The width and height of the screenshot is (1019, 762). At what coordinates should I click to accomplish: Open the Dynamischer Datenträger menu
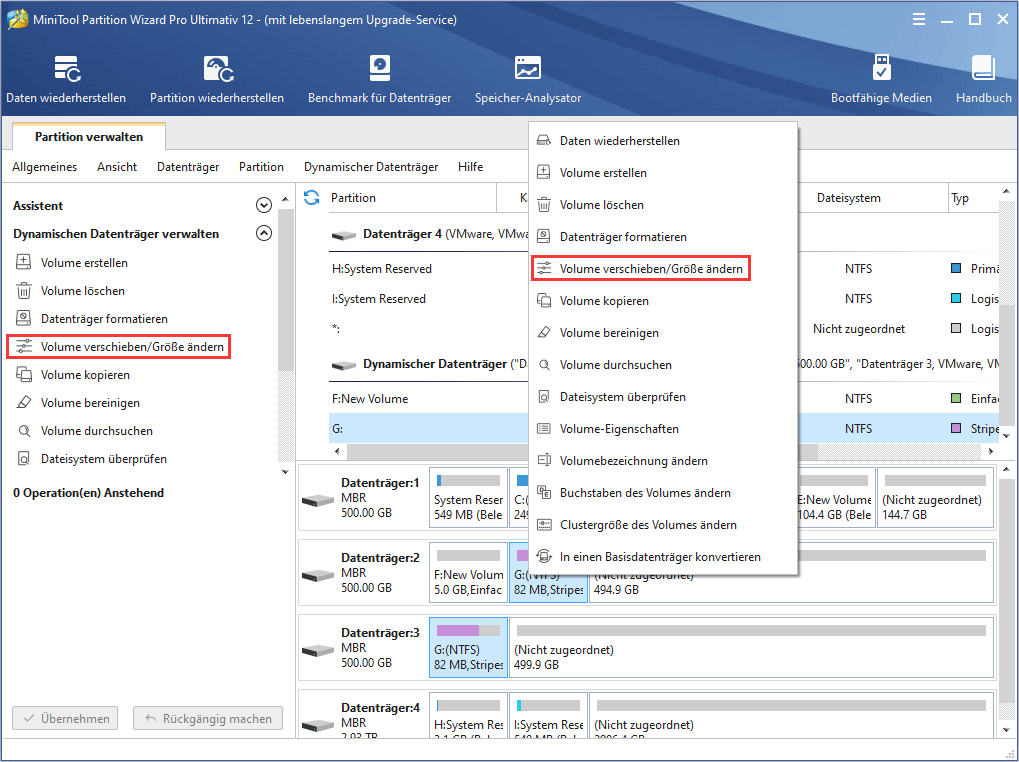coord(371,167)
